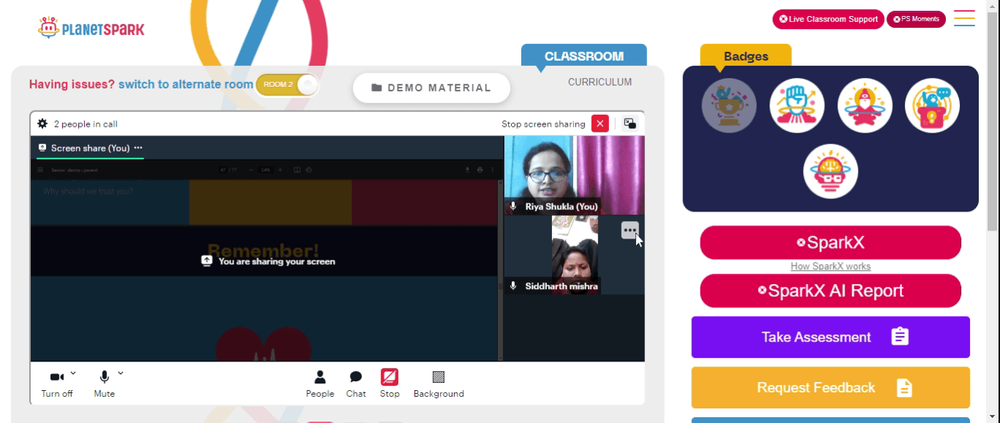The image size is (1000, 423).
Task: Open the Screen share (You) tab options
Action: (x=138, y=148)
